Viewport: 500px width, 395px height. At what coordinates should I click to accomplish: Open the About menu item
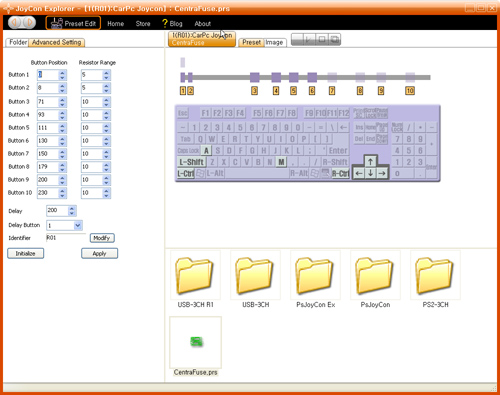pos(202,24)
